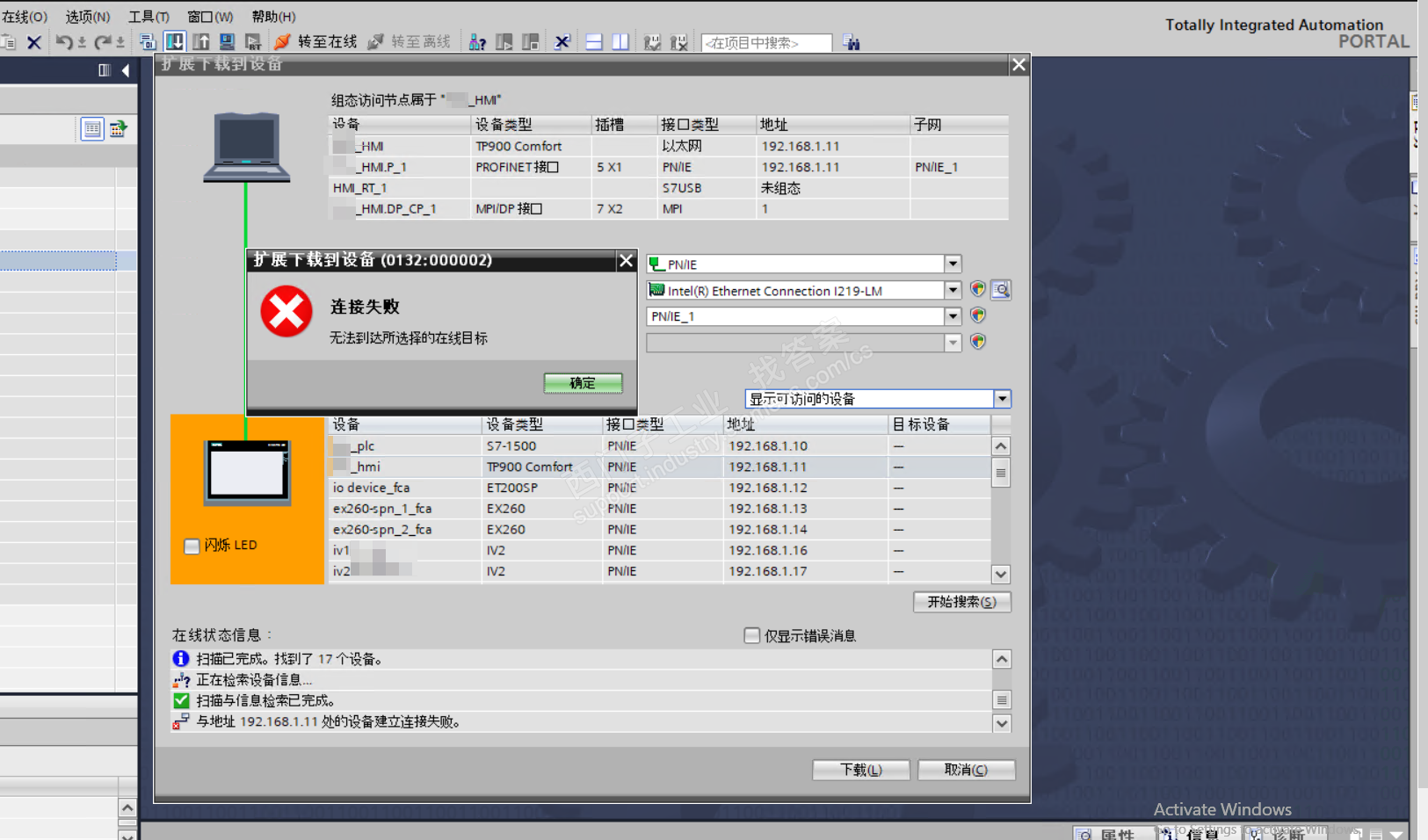Click the redo arrow in the toolbar
The height and width of the screenshot is (840, 1428).
pos(102,42)
